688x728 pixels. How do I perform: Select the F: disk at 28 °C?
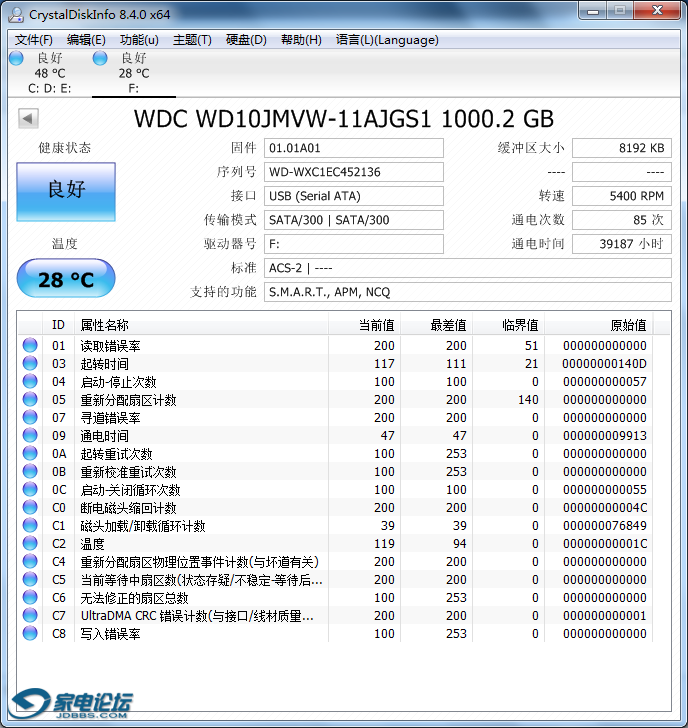pyautogui.click(x=134, y=73)
